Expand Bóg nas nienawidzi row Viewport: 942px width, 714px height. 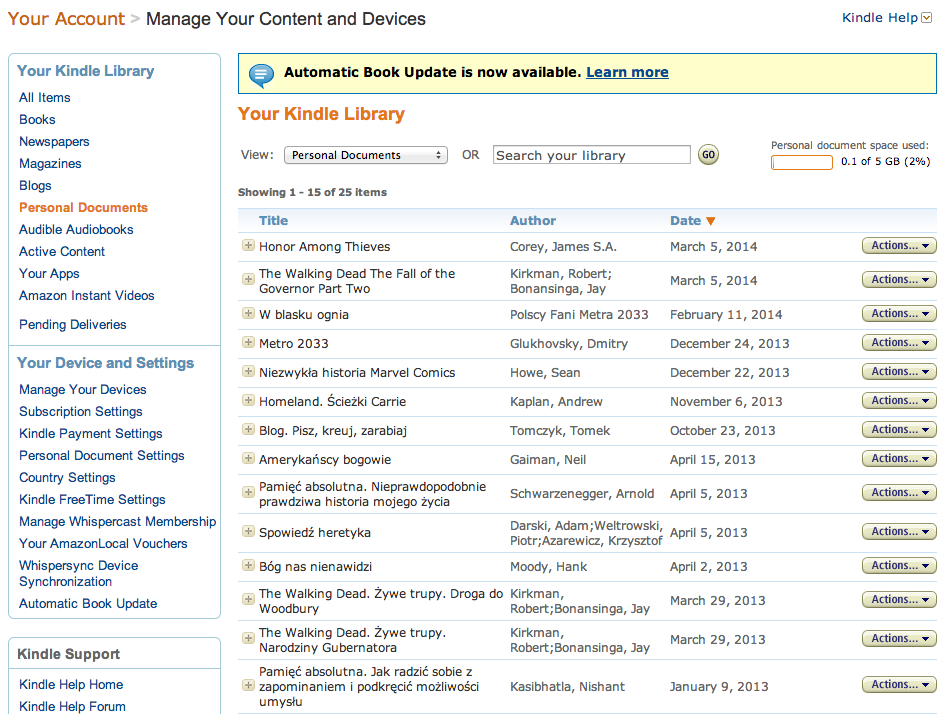click(248, 565)
